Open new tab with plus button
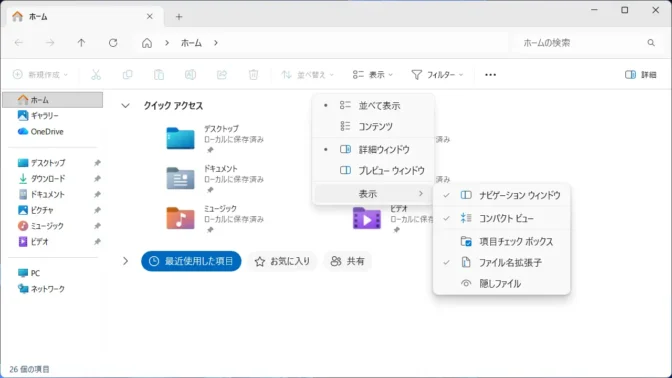672x378 pixels. tap(179, 17)
